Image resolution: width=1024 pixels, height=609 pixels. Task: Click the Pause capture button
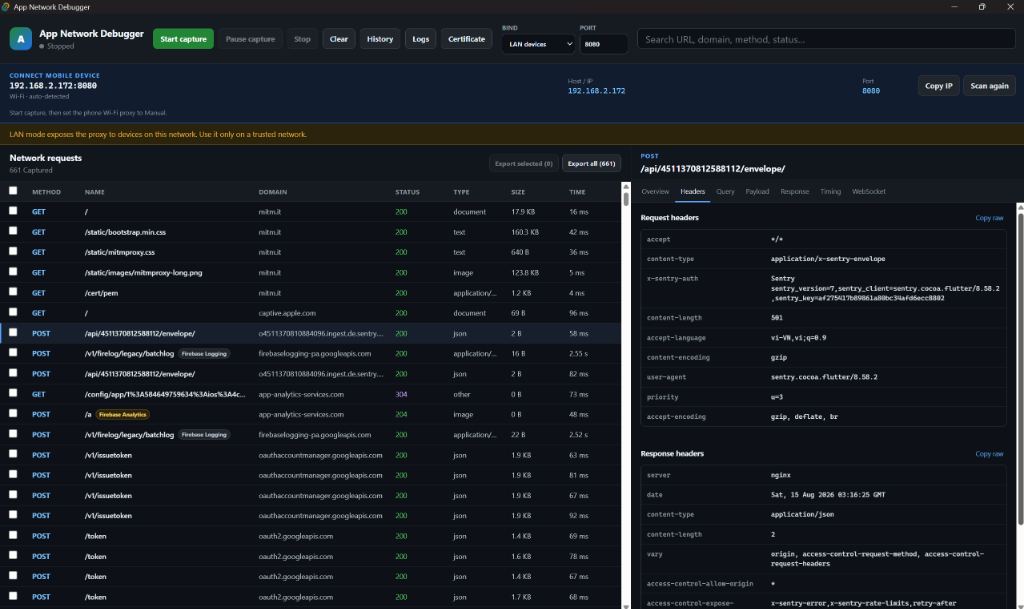click(250, 39)
